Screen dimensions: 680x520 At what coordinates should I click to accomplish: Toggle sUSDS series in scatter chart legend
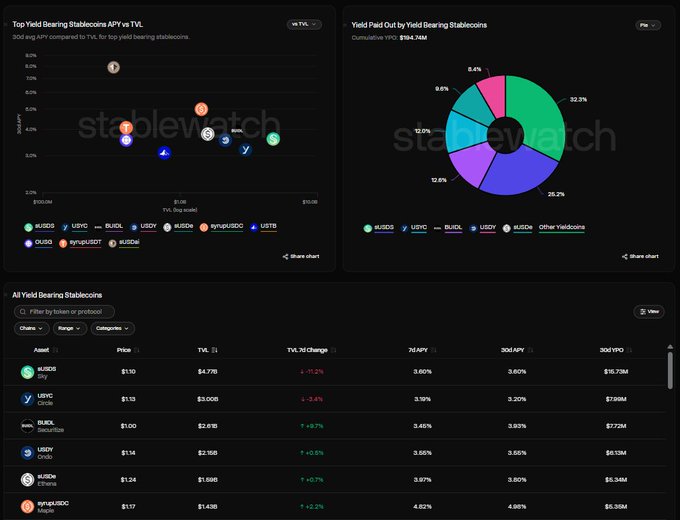pyautogui.click(x=39, y=227)
